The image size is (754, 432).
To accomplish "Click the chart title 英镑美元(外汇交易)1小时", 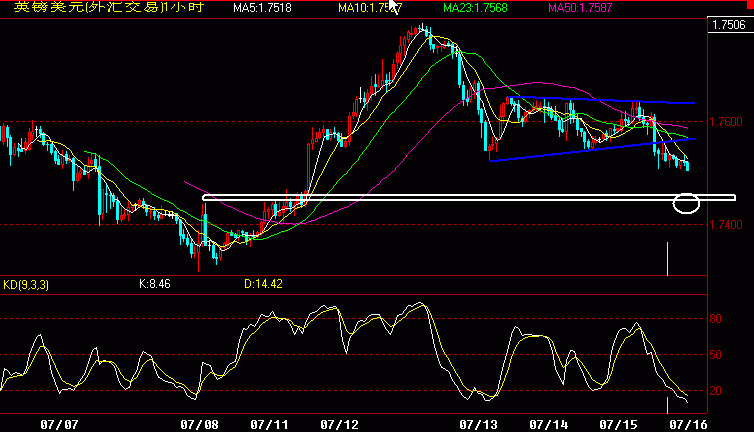I will click(109, 7).
